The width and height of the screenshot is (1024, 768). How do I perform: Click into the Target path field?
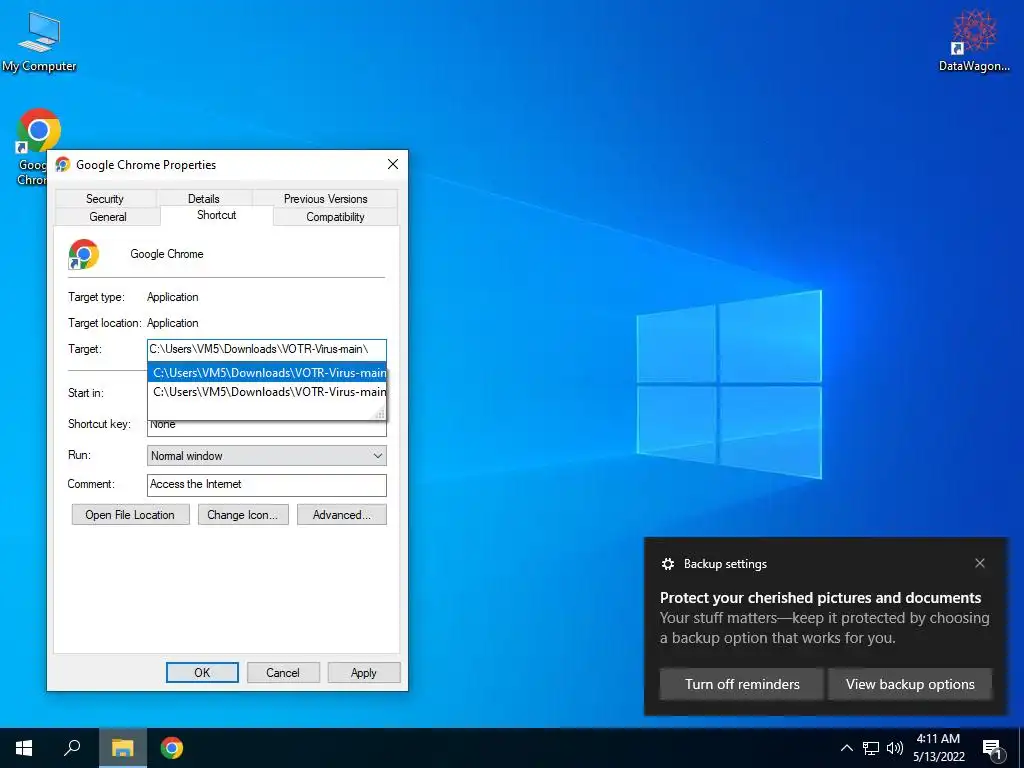click(266, 349)
